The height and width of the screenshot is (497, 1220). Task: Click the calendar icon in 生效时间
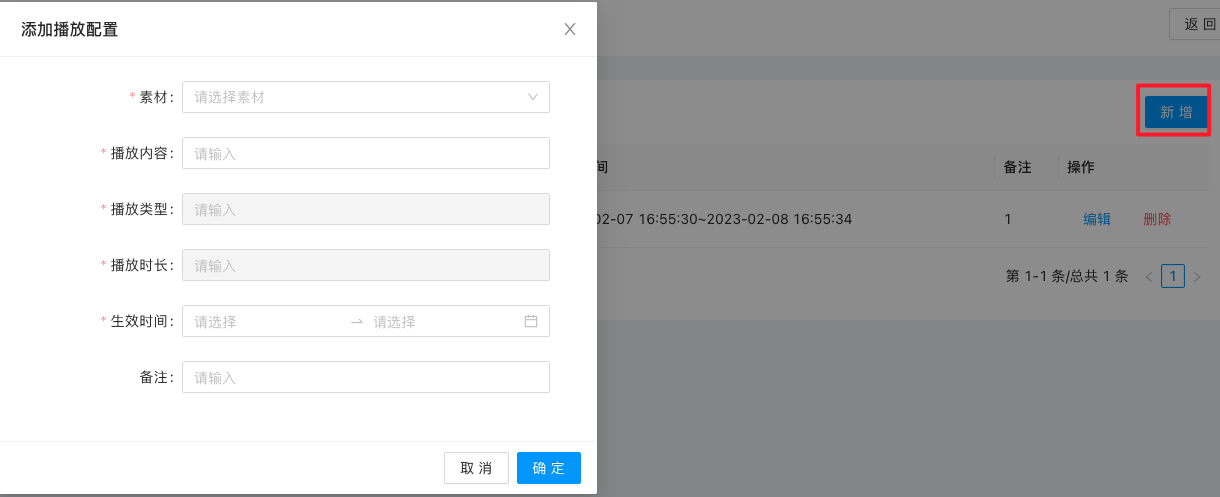tap(531, 321)
